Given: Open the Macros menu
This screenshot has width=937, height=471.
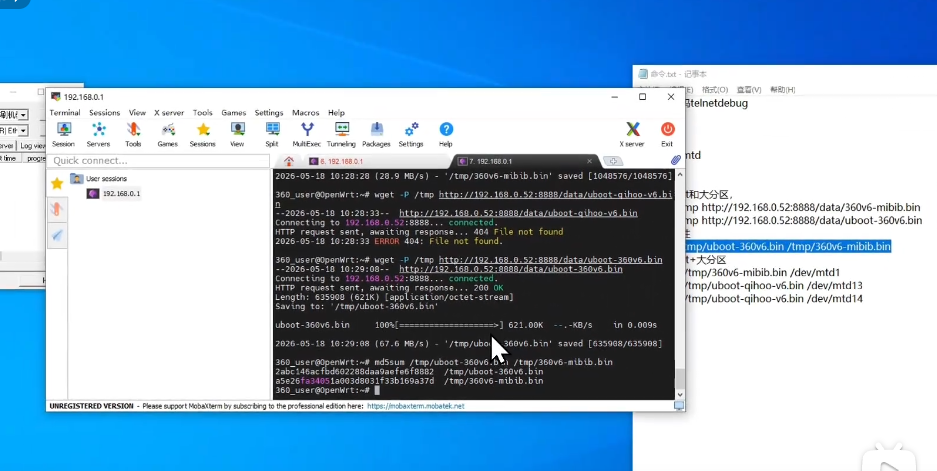Looking at the screenshot, I should [x=306, y=112].
